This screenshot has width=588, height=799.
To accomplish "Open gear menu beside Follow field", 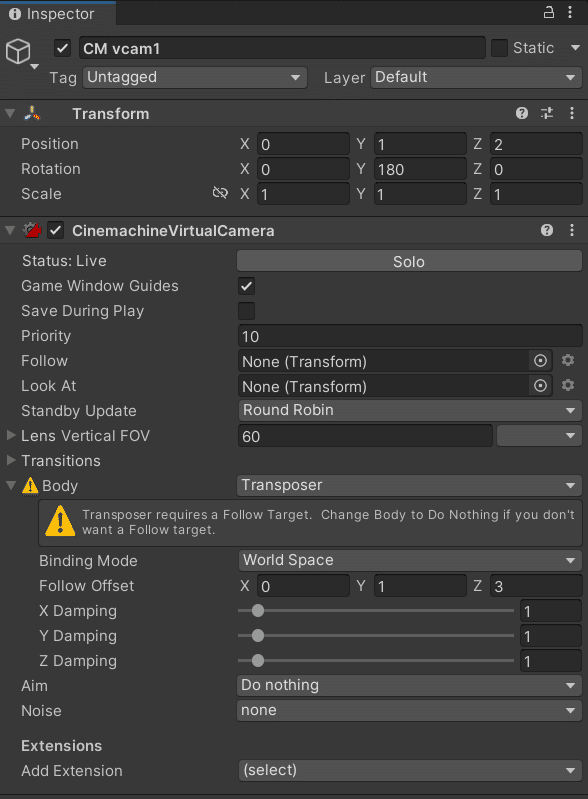I will 568,361.
